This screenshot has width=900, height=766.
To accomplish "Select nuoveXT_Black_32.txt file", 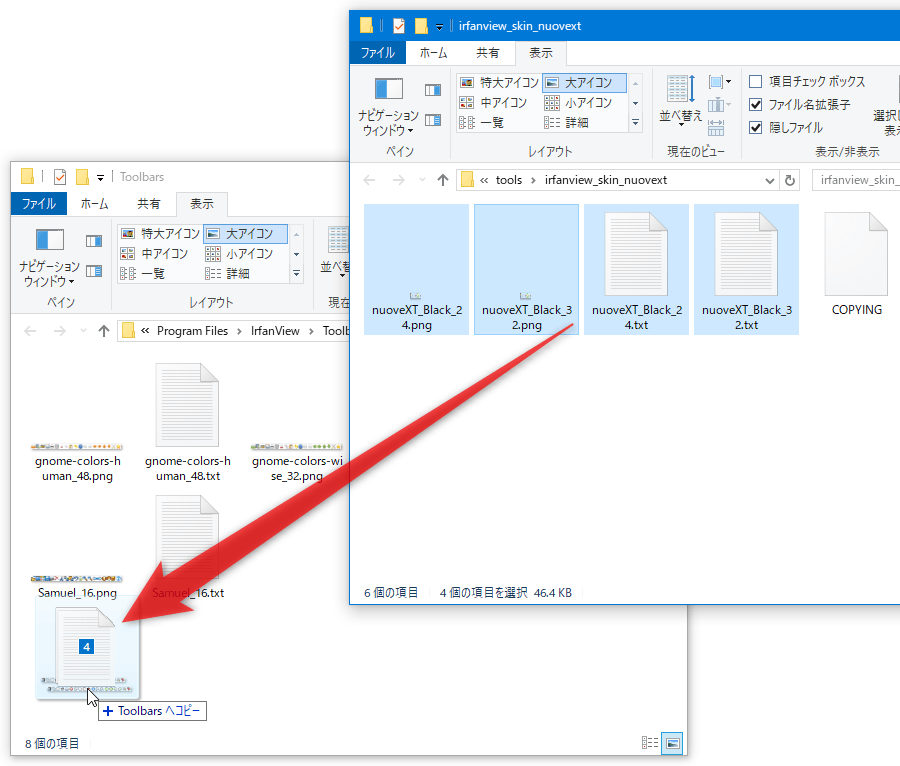I will pyautogui.click(x=746, y=269).
